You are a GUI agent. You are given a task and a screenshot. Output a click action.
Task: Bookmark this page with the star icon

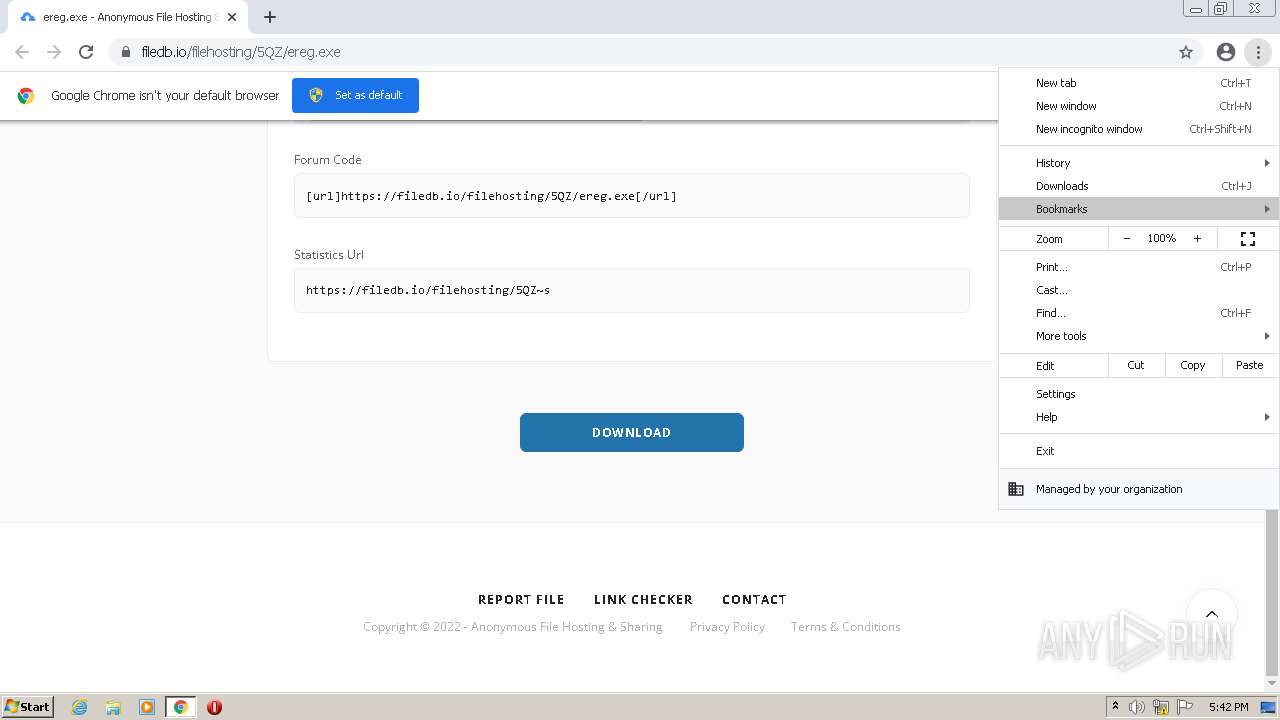tap(1186, 52)
